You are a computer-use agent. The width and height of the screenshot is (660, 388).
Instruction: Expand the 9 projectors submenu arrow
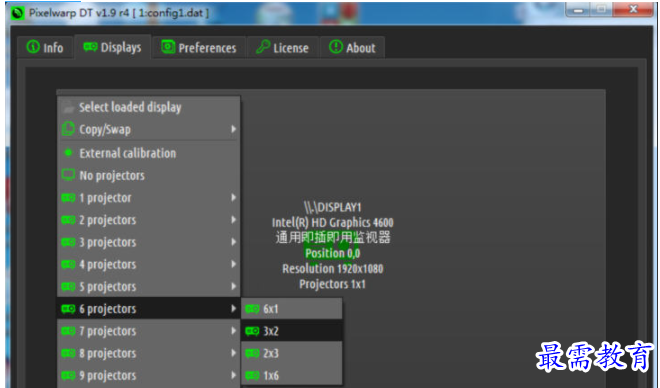pyautogui.click(x=233, y=375)
